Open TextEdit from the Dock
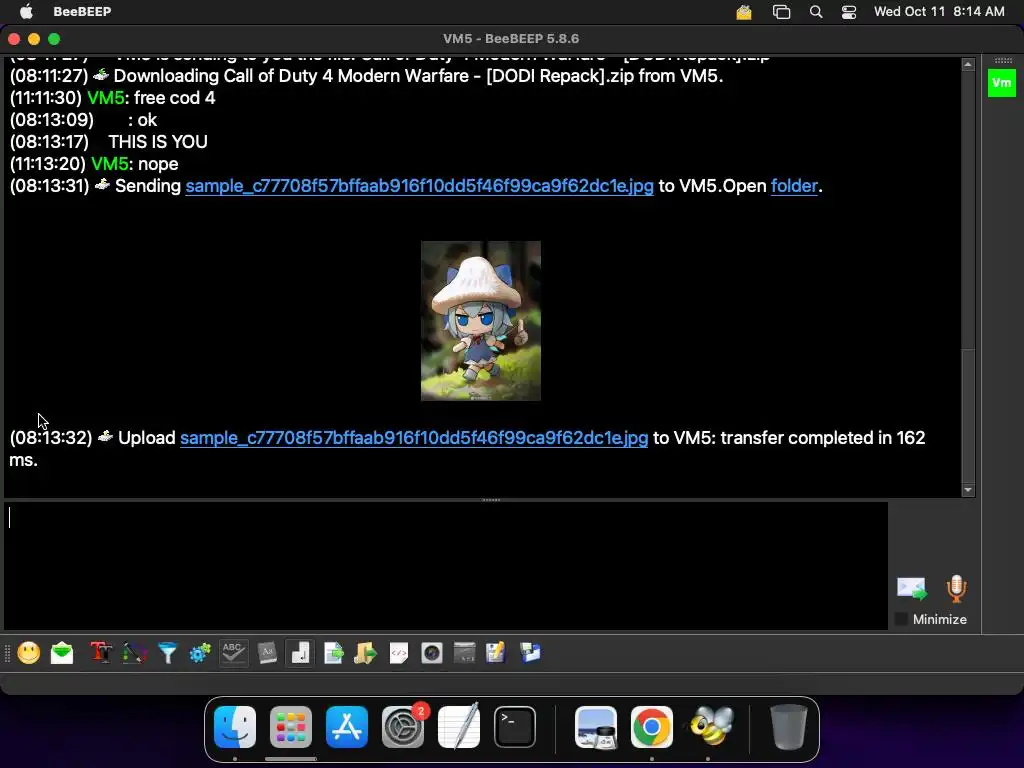The image size is (1024, 768). (x=459, y=726)
